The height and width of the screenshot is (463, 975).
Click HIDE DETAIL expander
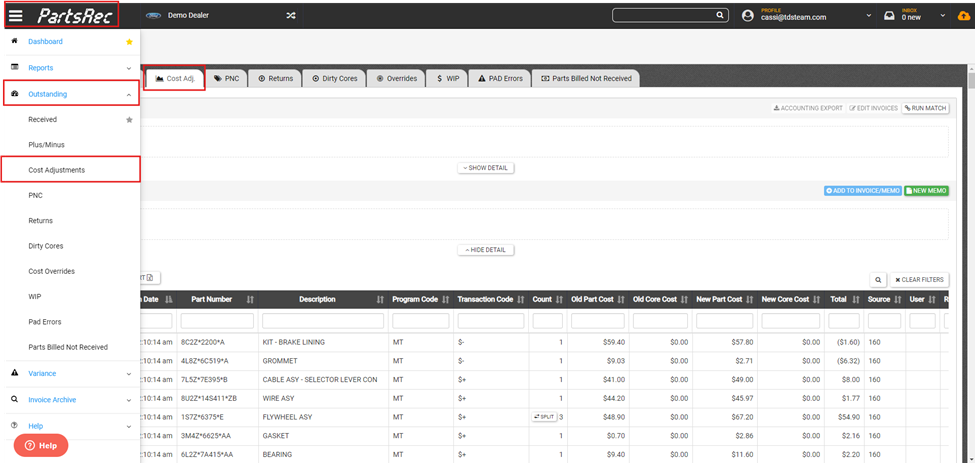pos(486,250)
